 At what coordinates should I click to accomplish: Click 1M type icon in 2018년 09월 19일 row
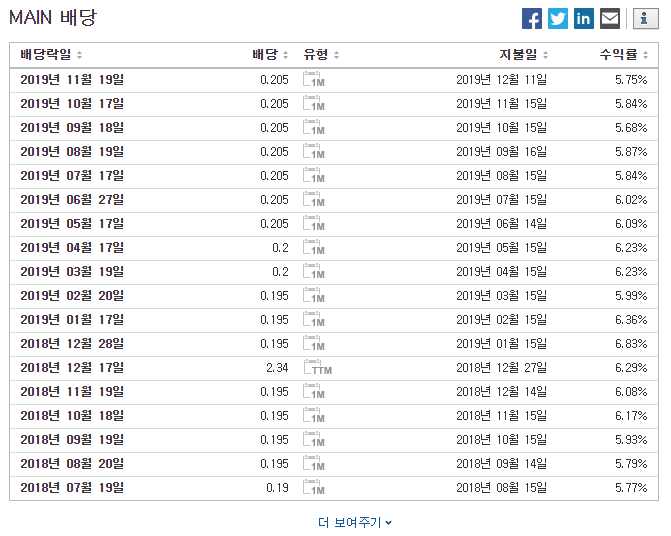[x=314, y=439]
